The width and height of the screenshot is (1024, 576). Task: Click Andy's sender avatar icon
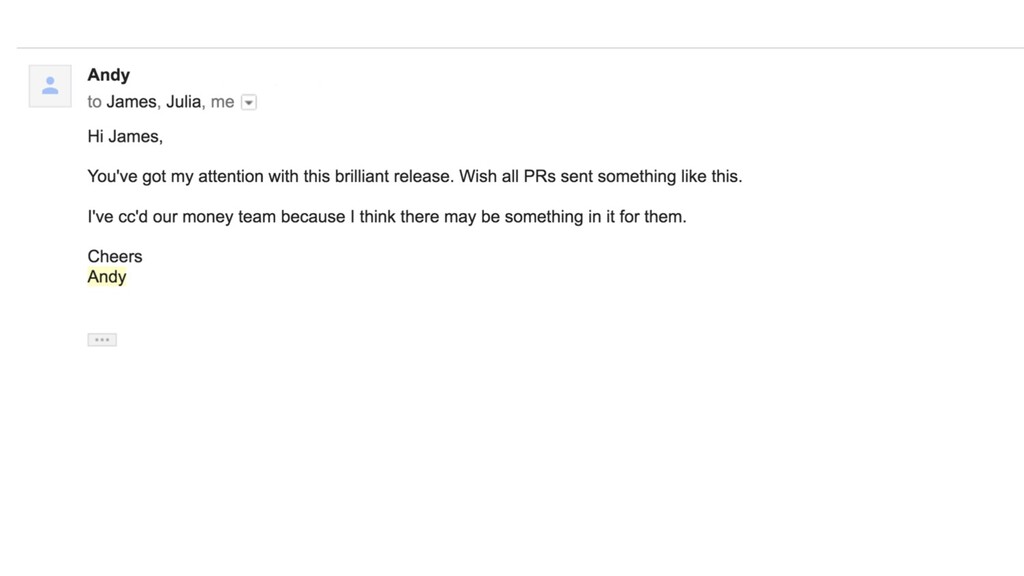pos(50,86)
